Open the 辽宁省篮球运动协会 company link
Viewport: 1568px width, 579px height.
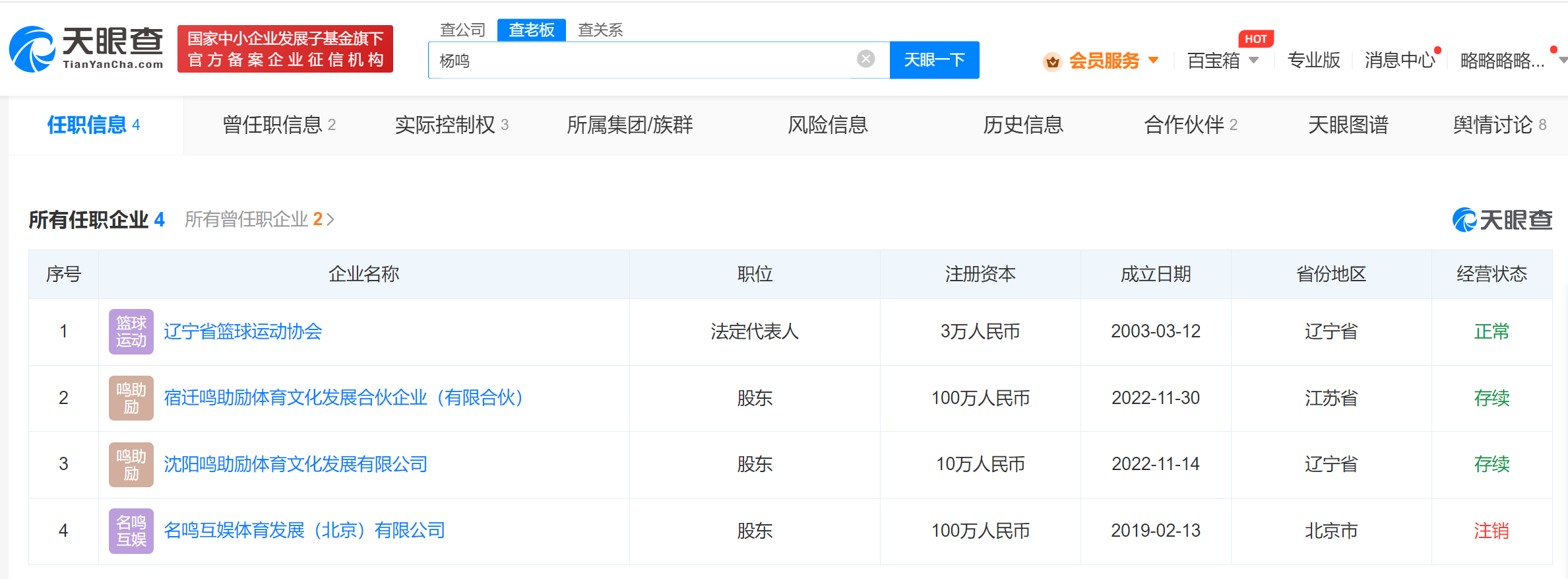click(243, 331)
